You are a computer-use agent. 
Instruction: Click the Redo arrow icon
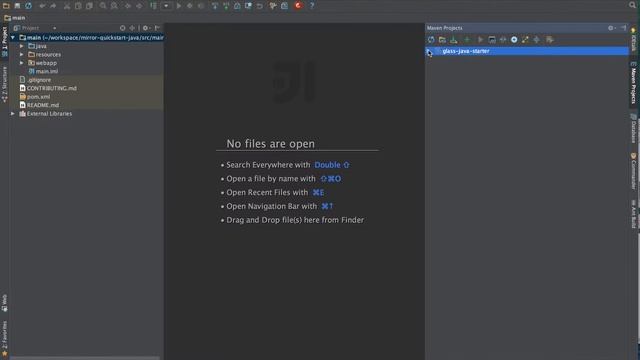pos(53,6)
